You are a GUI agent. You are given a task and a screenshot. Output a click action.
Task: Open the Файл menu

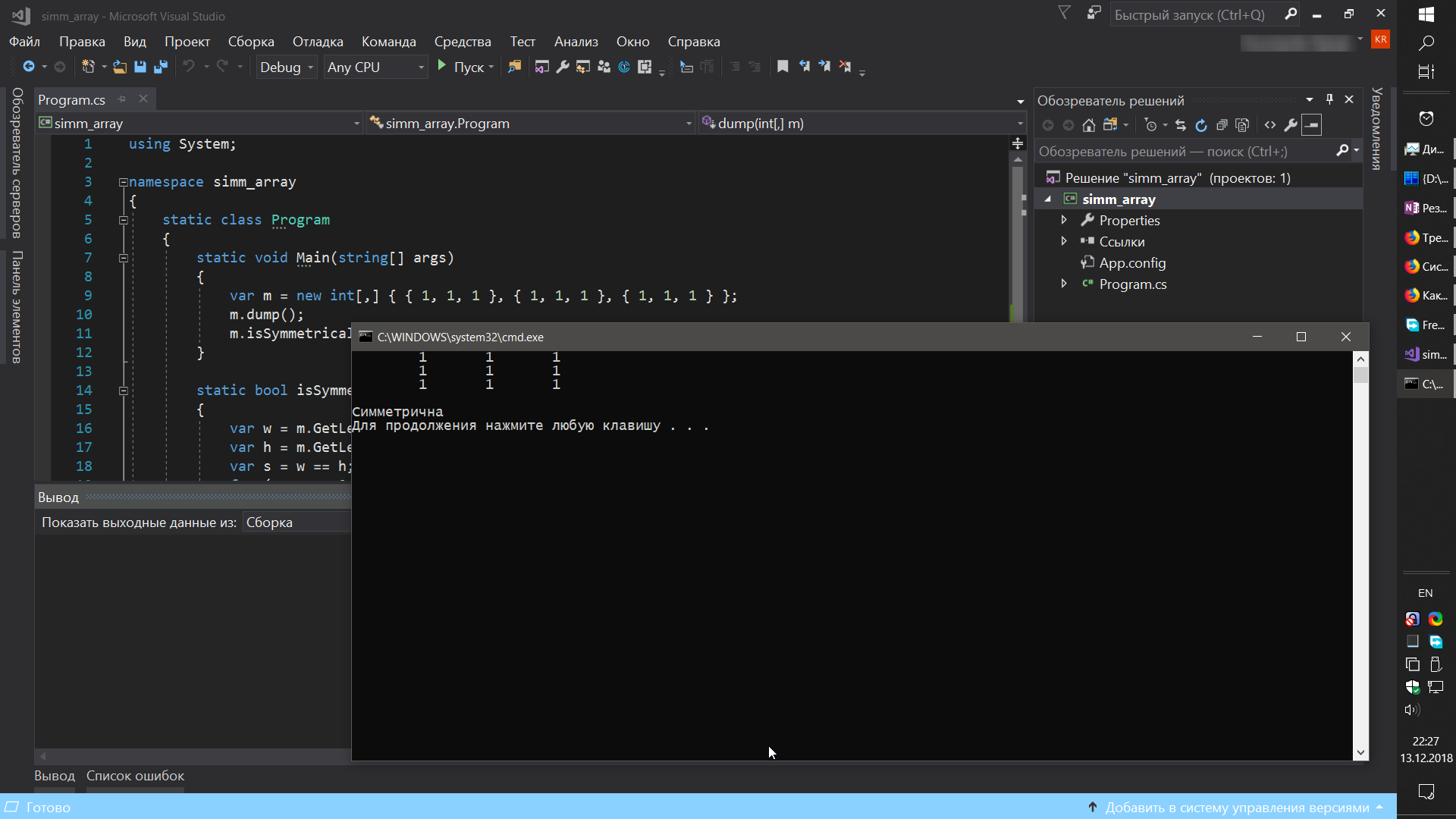pyautogui.click(x=24, y=42)
